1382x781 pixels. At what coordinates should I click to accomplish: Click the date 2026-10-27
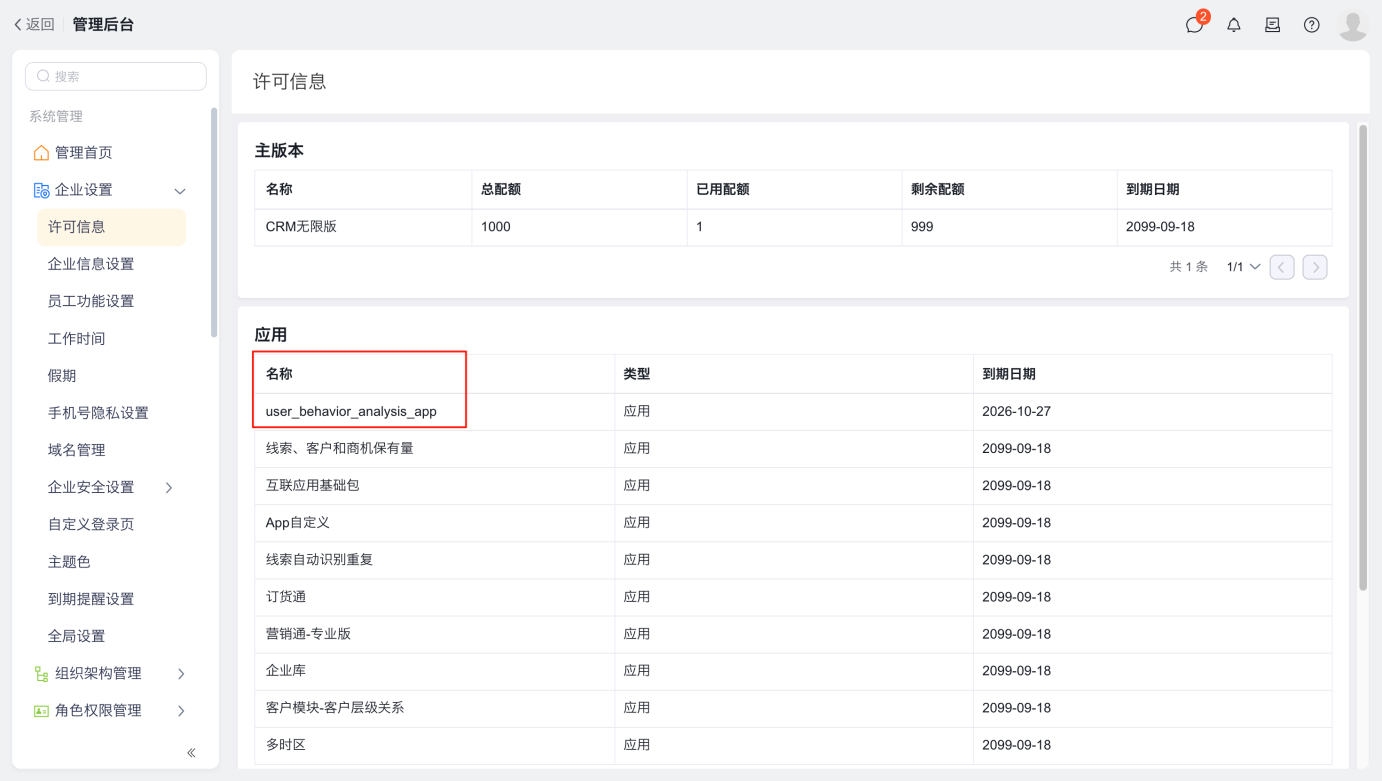[x=1016, y=411]
